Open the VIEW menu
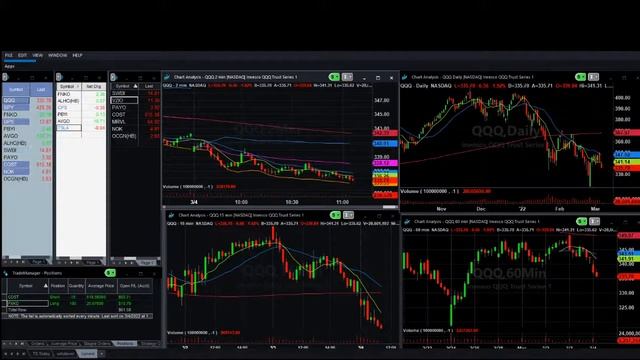 tap(38, 55)
